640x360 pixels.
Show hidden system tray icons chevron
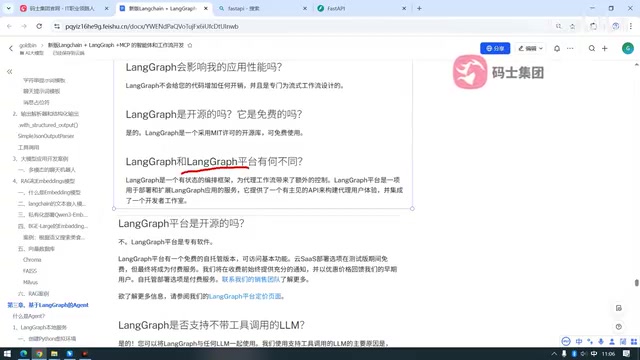(554, 353)
